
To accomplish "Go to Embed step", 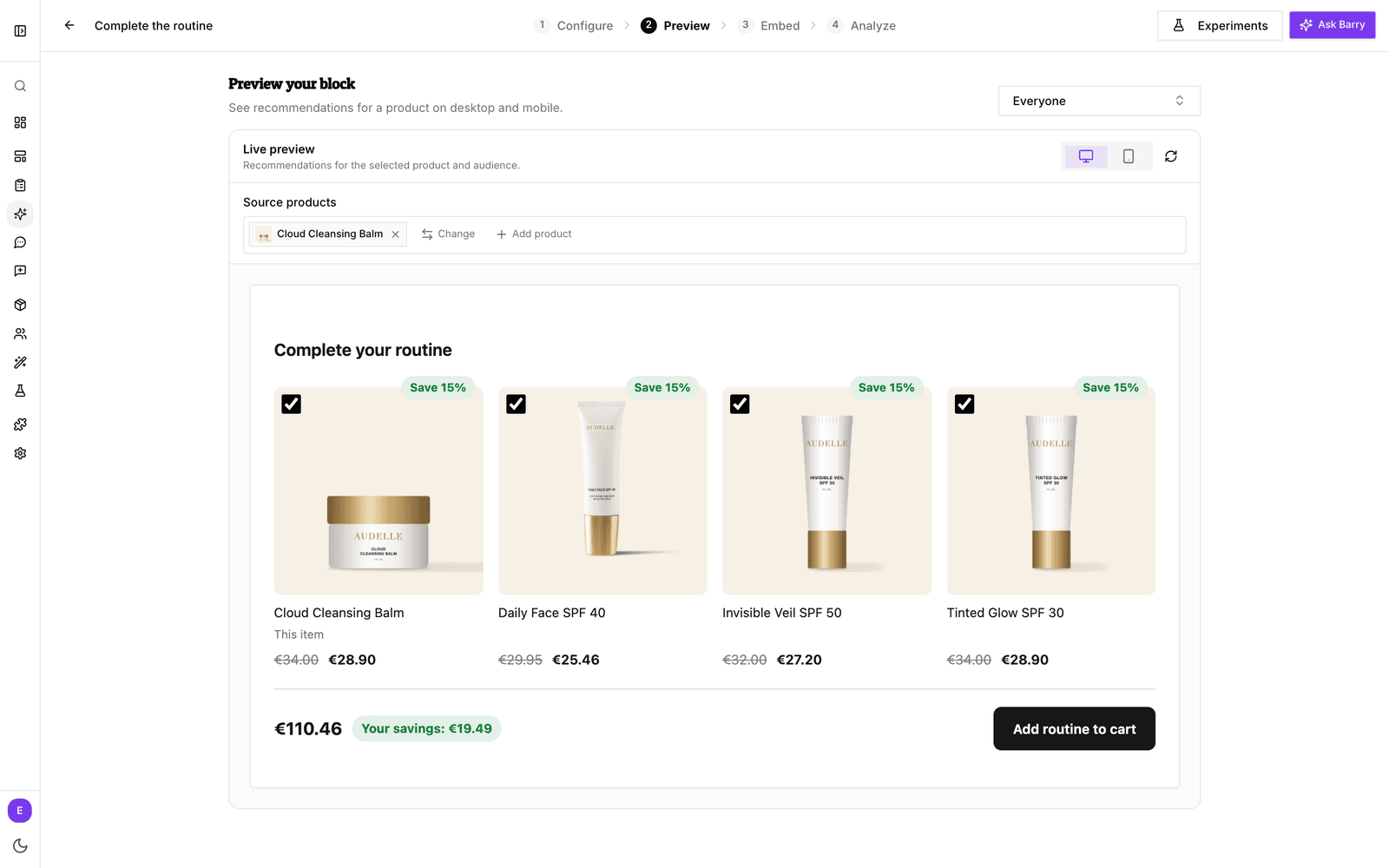I will click(769, 25).
